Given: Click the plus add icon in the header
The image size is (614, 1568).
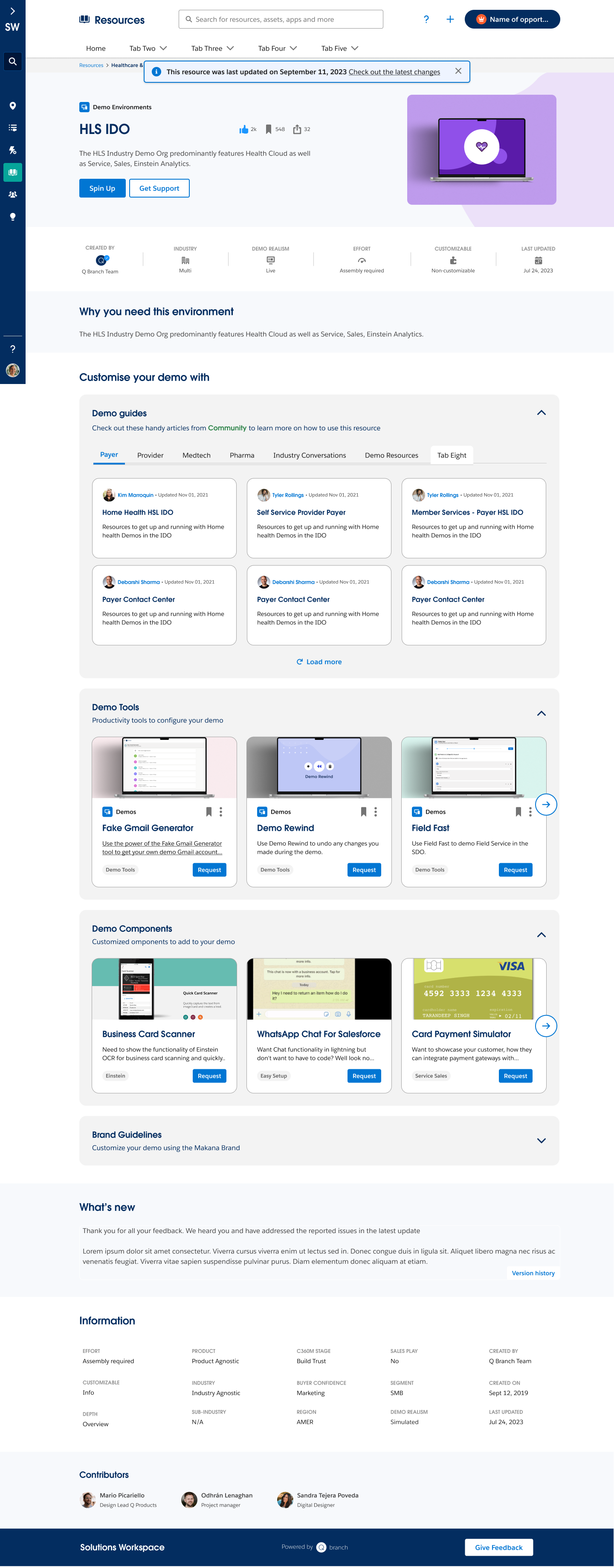Looking at the screenshot, I should (x=450, y=20).
